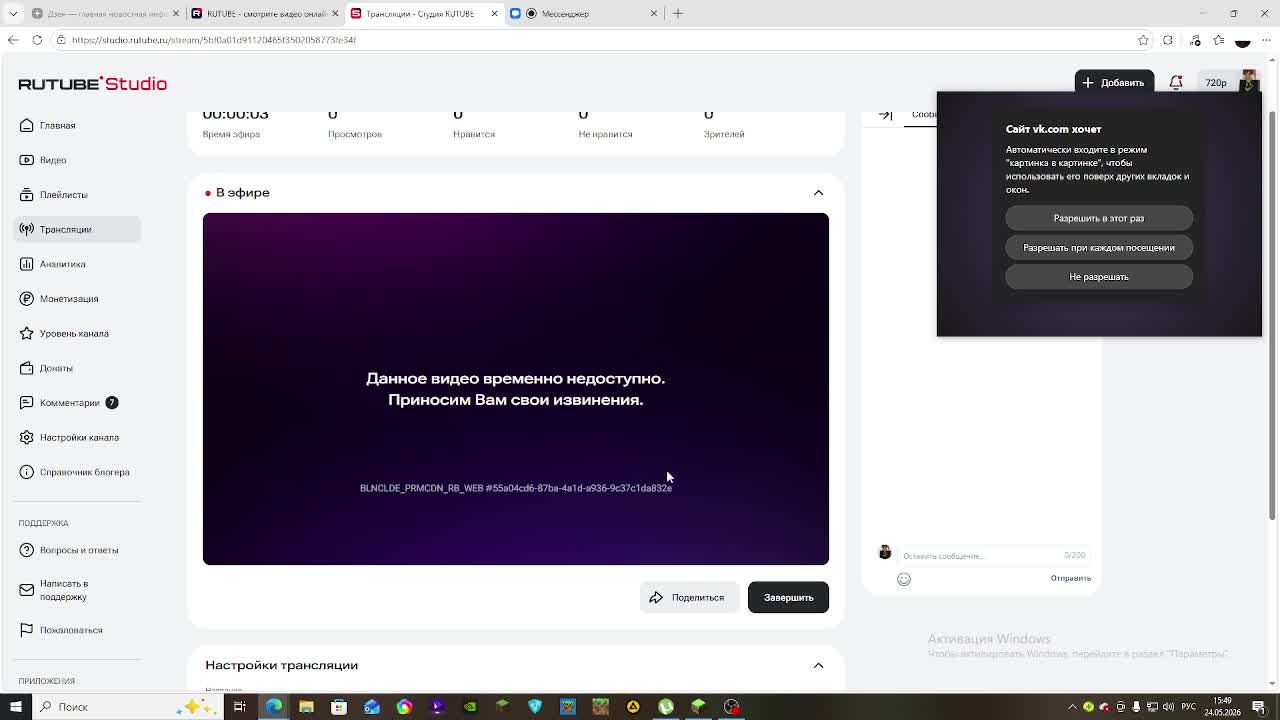Collapse chat panel with arrow icon

[x=885, y=115]
